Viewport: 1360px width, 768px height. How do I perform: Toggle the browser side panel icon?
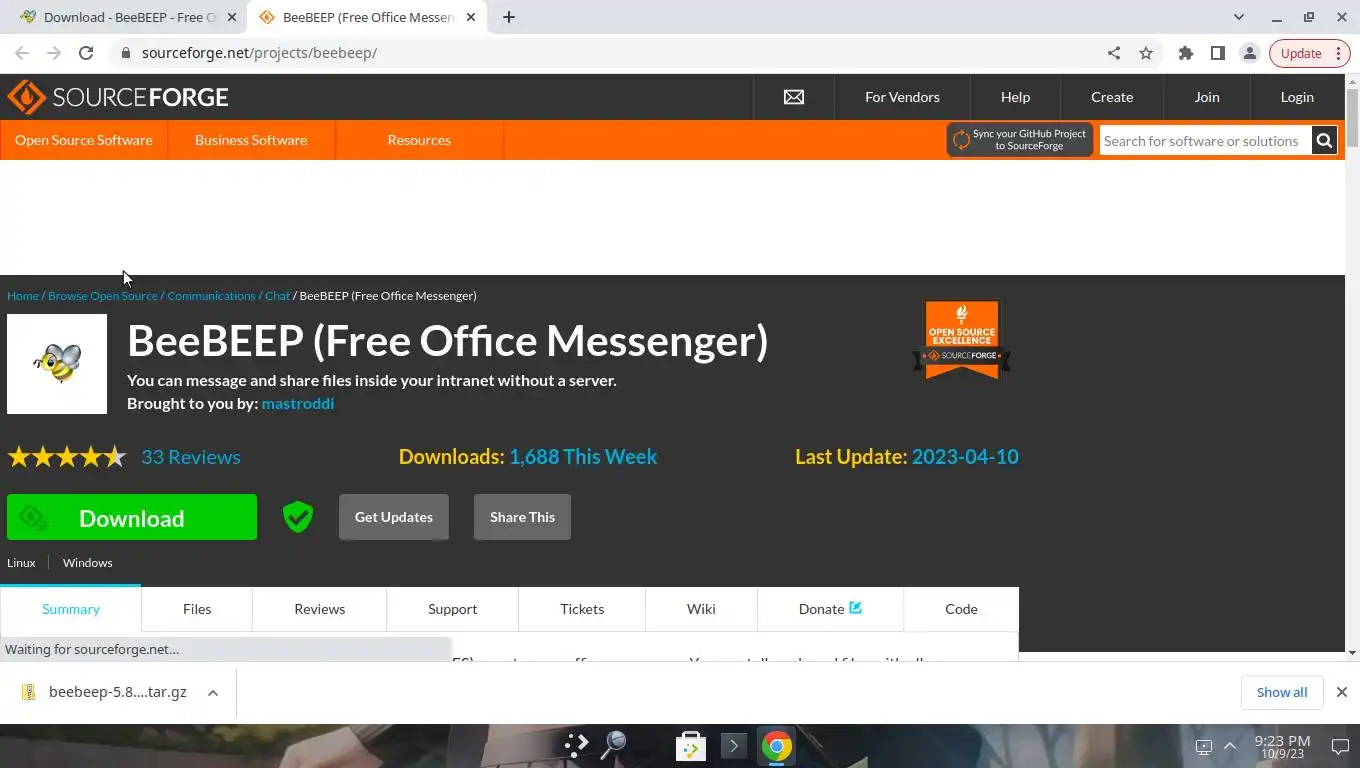(1218, 53)
